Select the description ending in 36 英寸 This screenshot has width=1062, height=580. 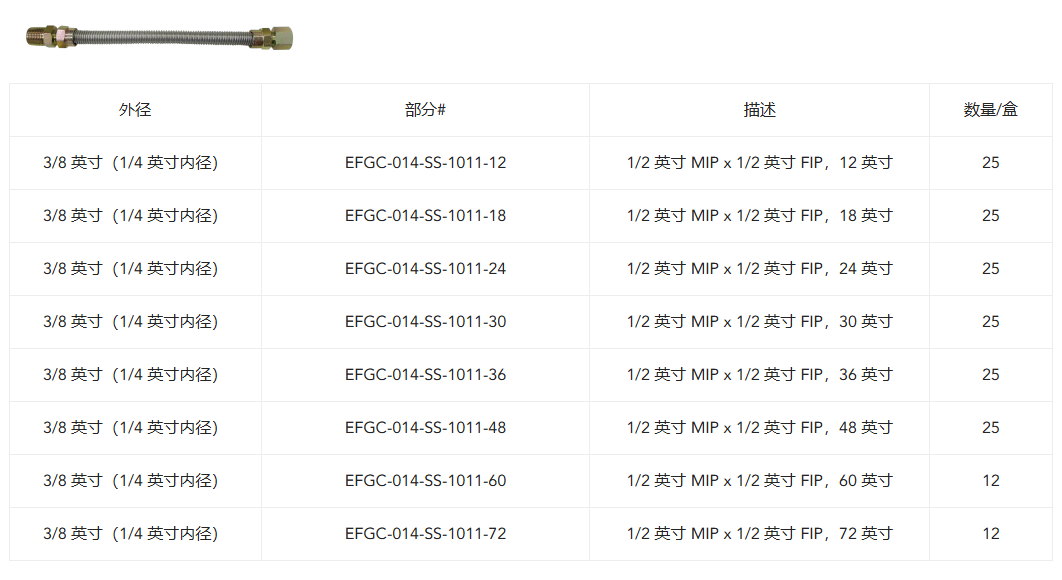759,375
